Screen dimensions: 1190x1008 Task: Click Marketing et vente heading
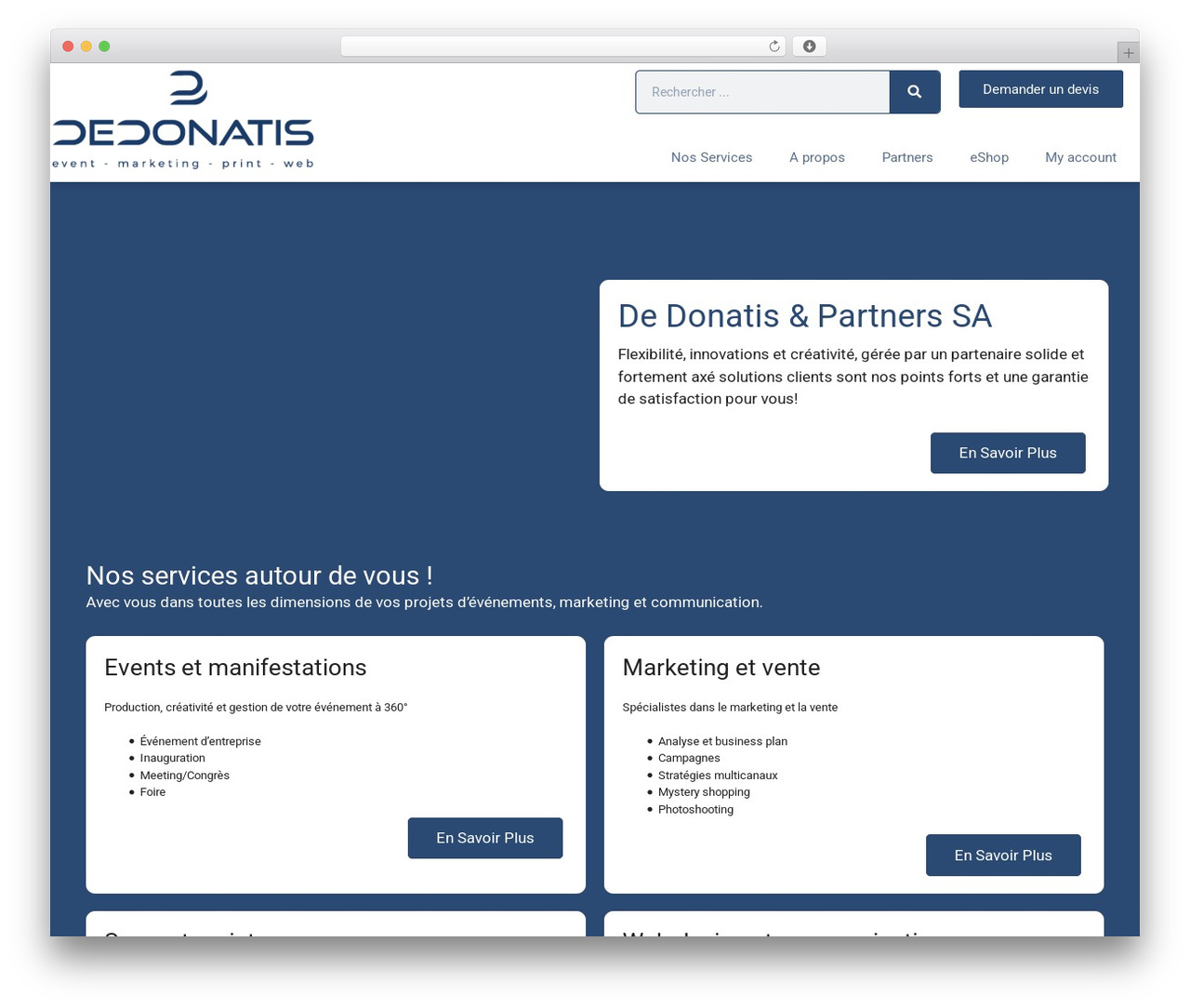721,668
